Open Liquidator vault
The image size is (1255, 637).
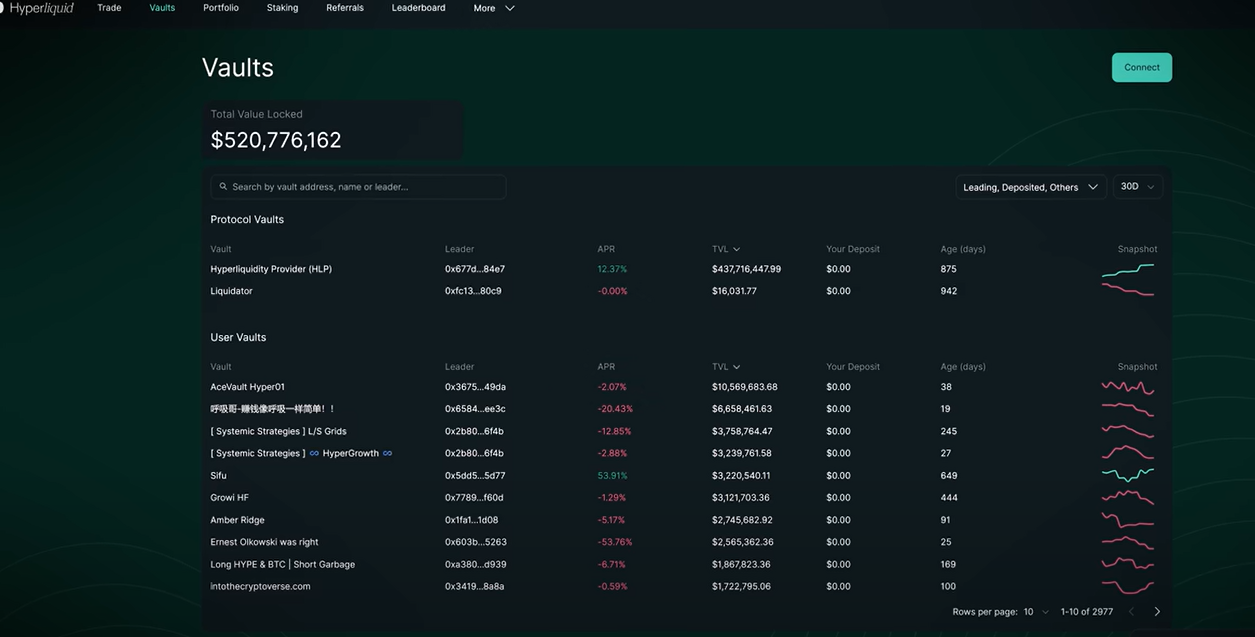click(x=231, y=291)
